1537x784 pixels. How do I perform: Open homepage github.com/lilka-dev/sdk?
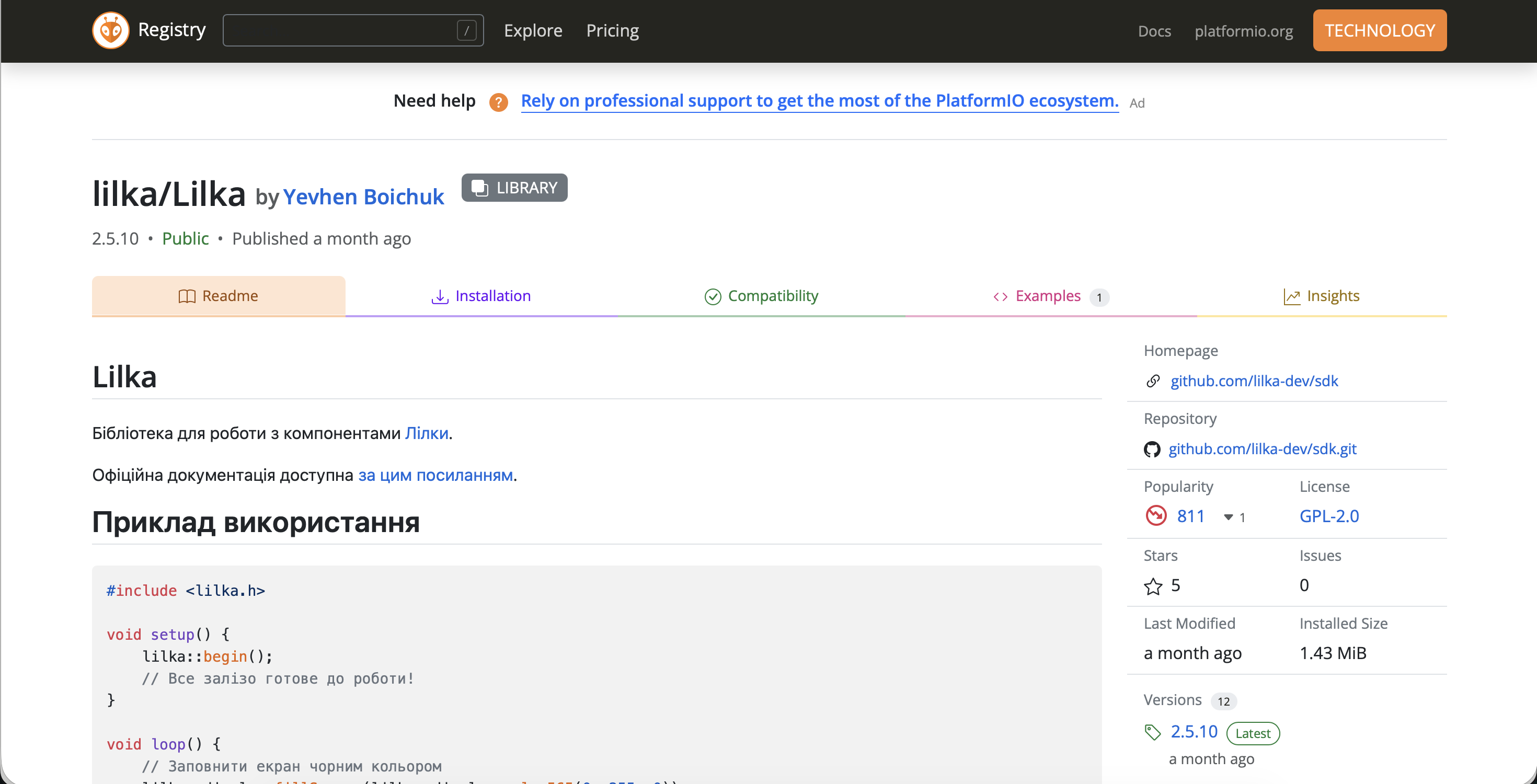pyautogui.click(x=1254, y=381)
